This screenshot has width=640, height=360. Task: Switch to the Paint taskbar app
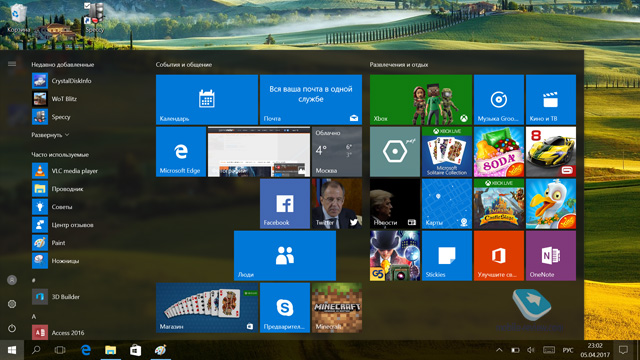[160, 350]
